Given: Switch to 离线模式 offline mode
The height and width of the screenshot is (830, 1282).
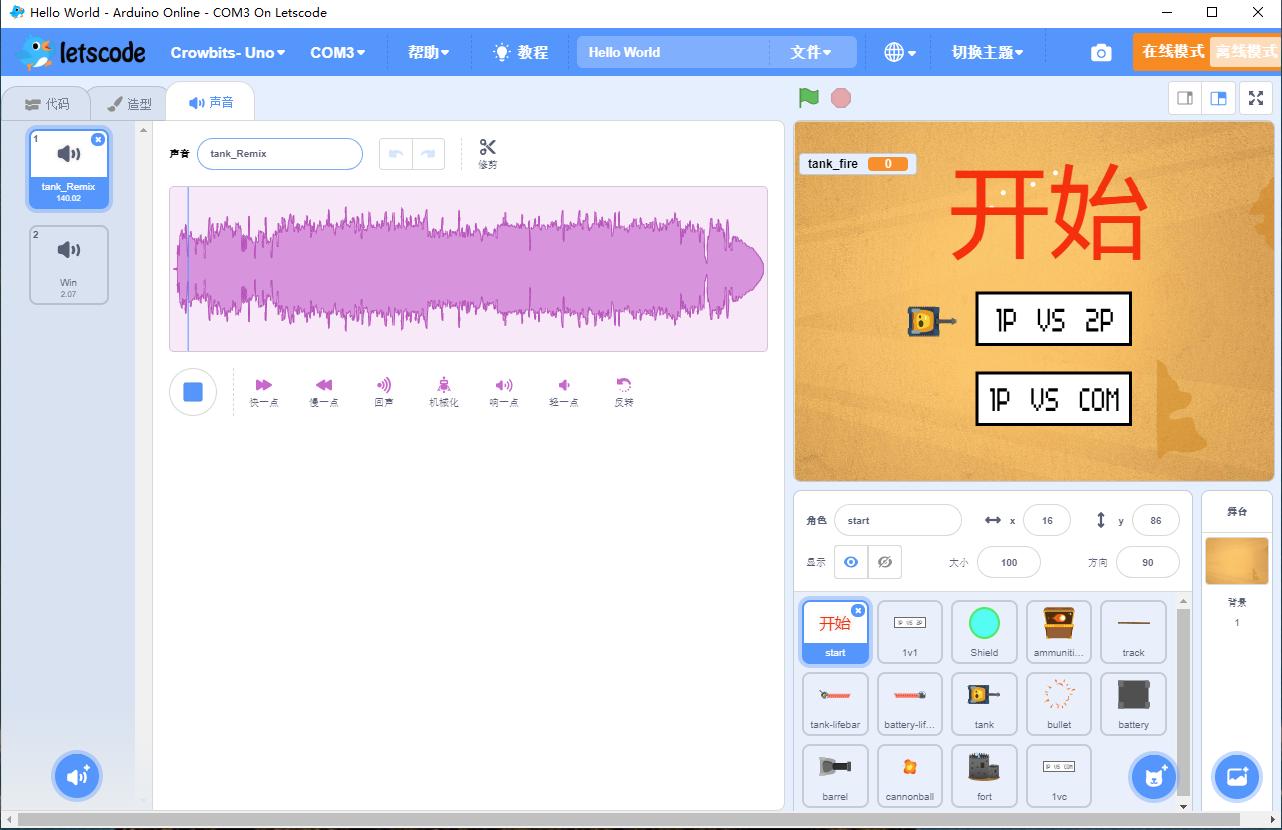Looking at the screenshot, I should click(x=1245, y=51).
